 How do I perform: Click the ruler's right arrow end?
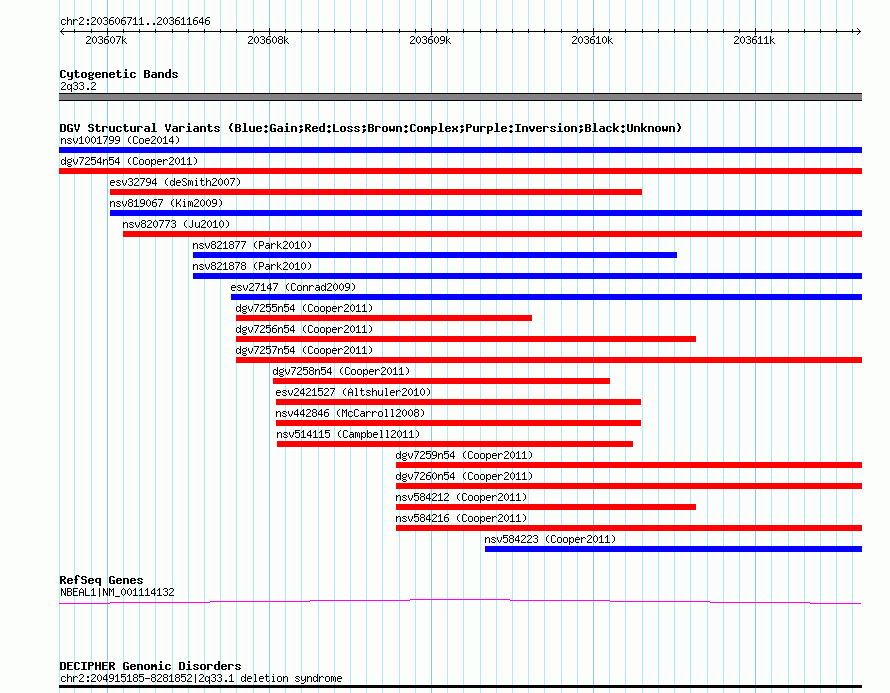tap(859, 32)
